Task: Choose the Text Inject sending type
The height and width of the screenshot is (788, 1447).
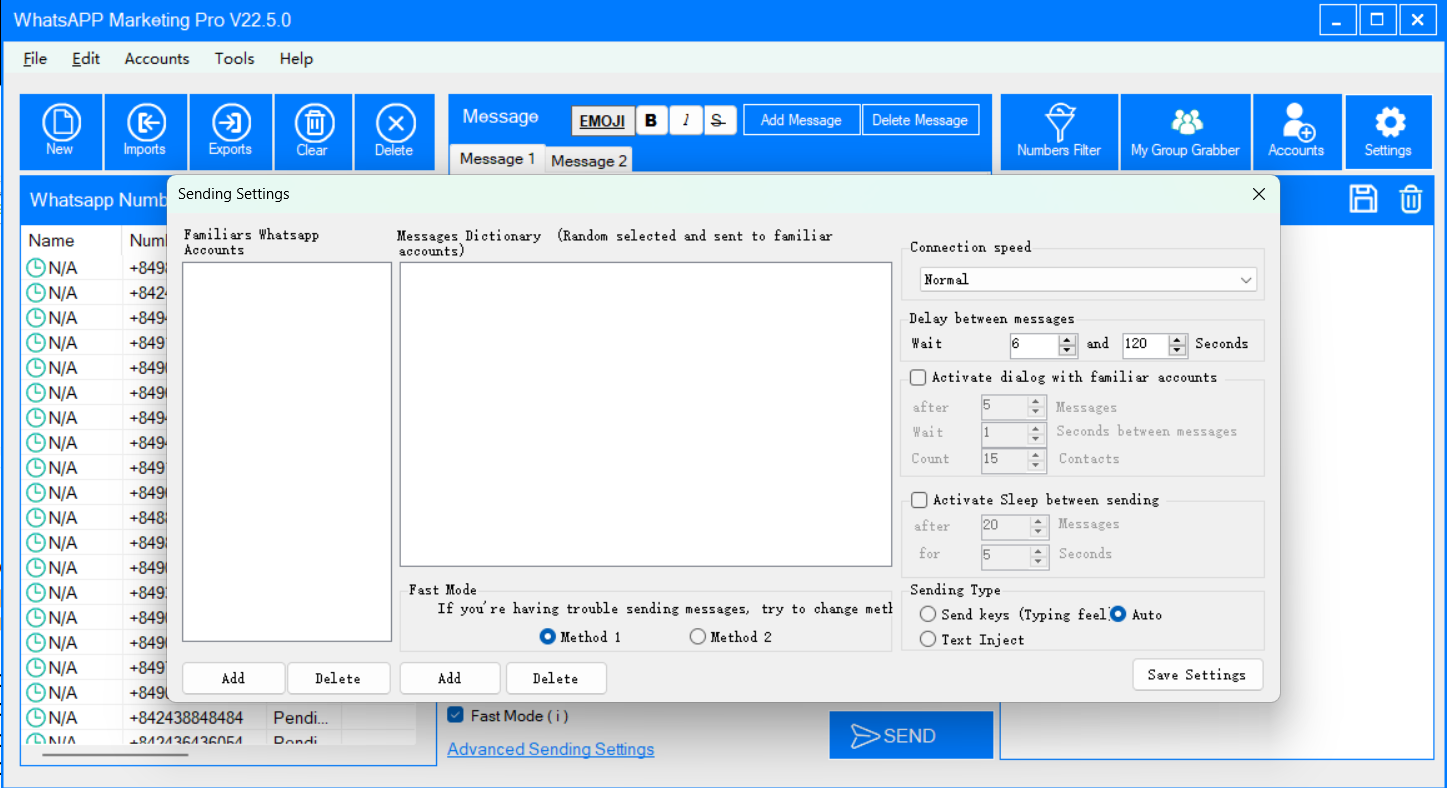Action: pyautogui.click(x=928, y=640)
